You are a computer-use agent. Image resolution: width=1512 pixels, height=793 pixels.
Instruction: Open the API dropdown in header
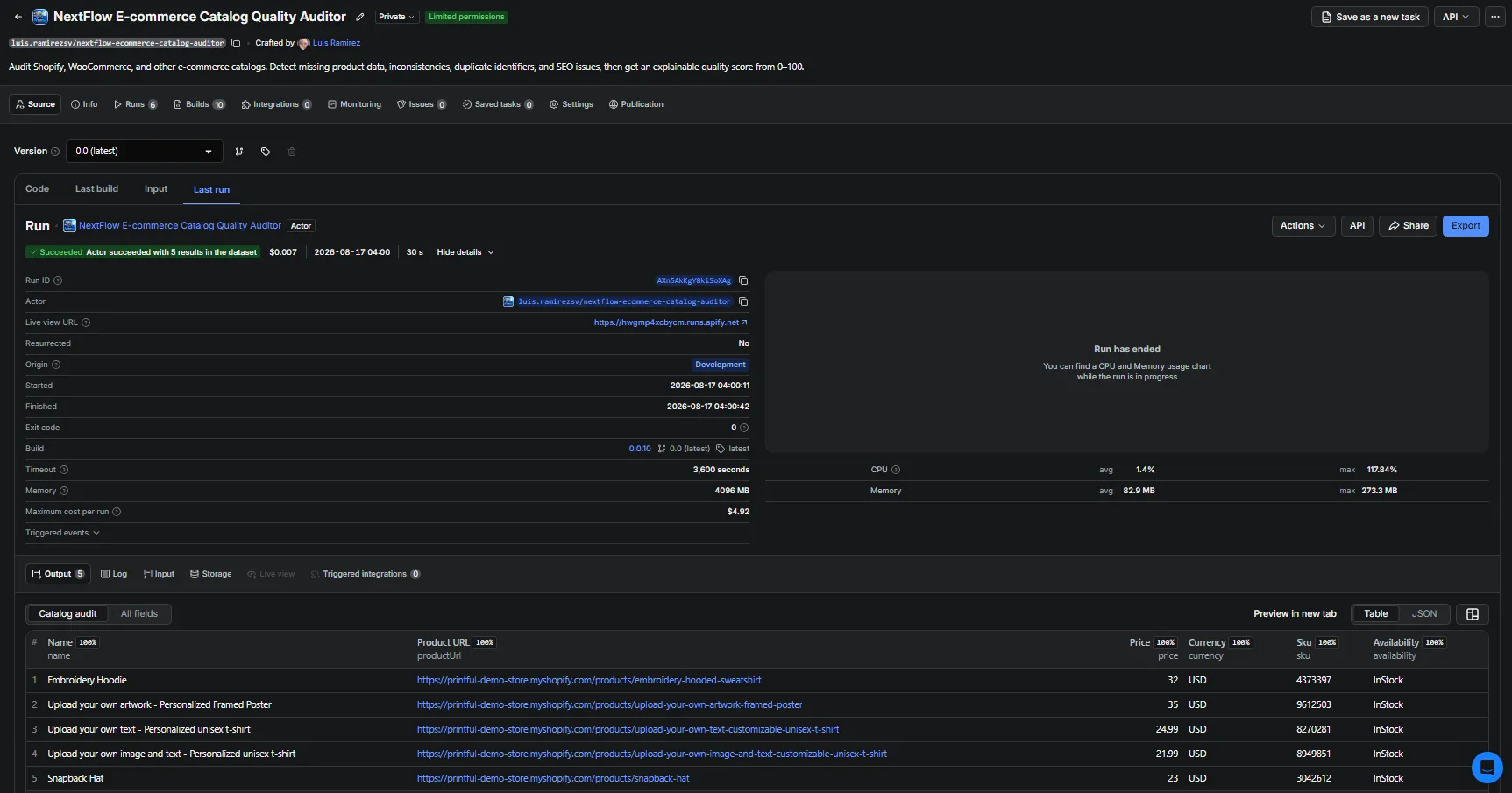pyautogui.click(x=1456, y=17)
